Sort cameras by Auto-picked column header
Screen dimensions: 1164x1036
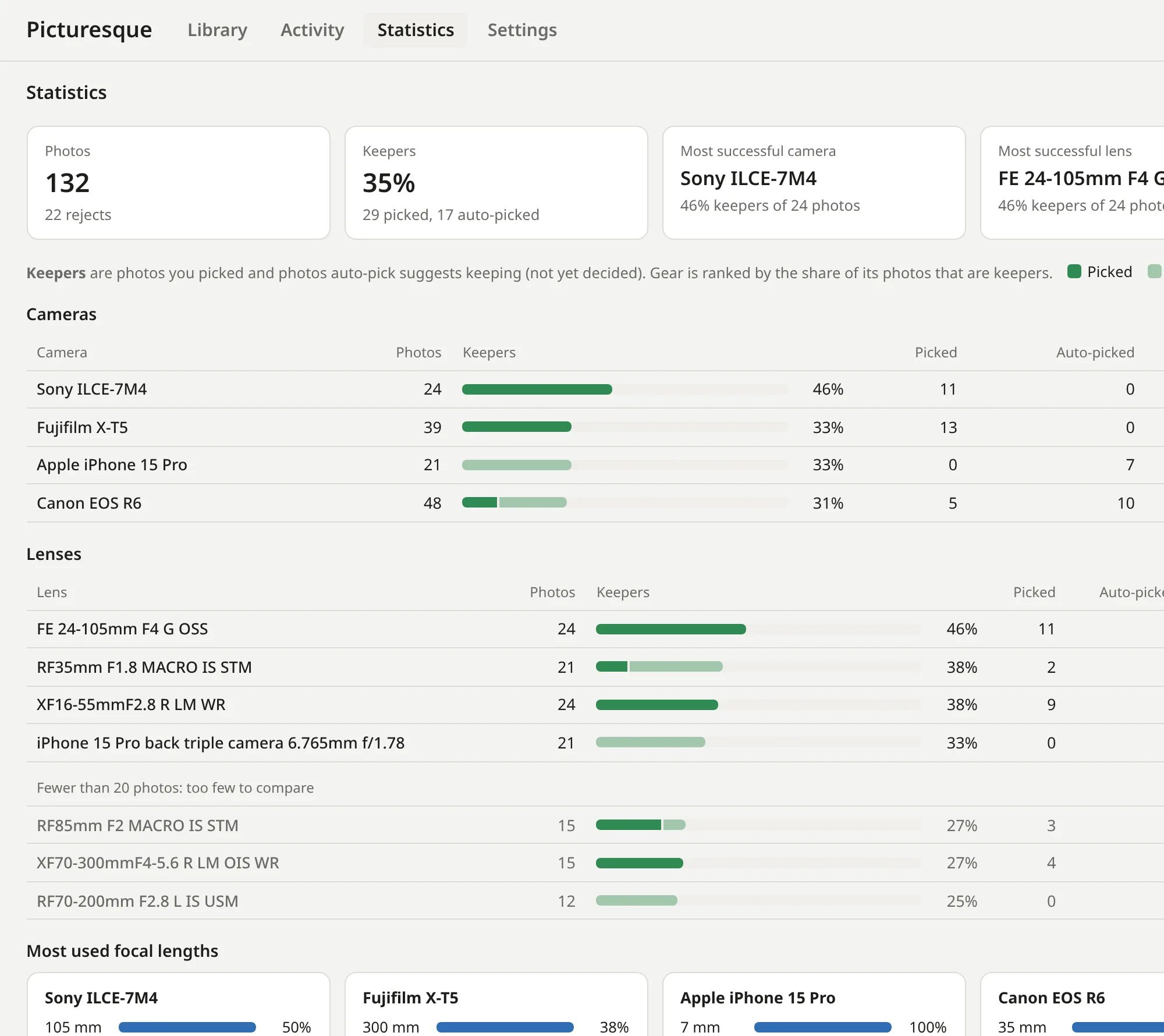1095,353
